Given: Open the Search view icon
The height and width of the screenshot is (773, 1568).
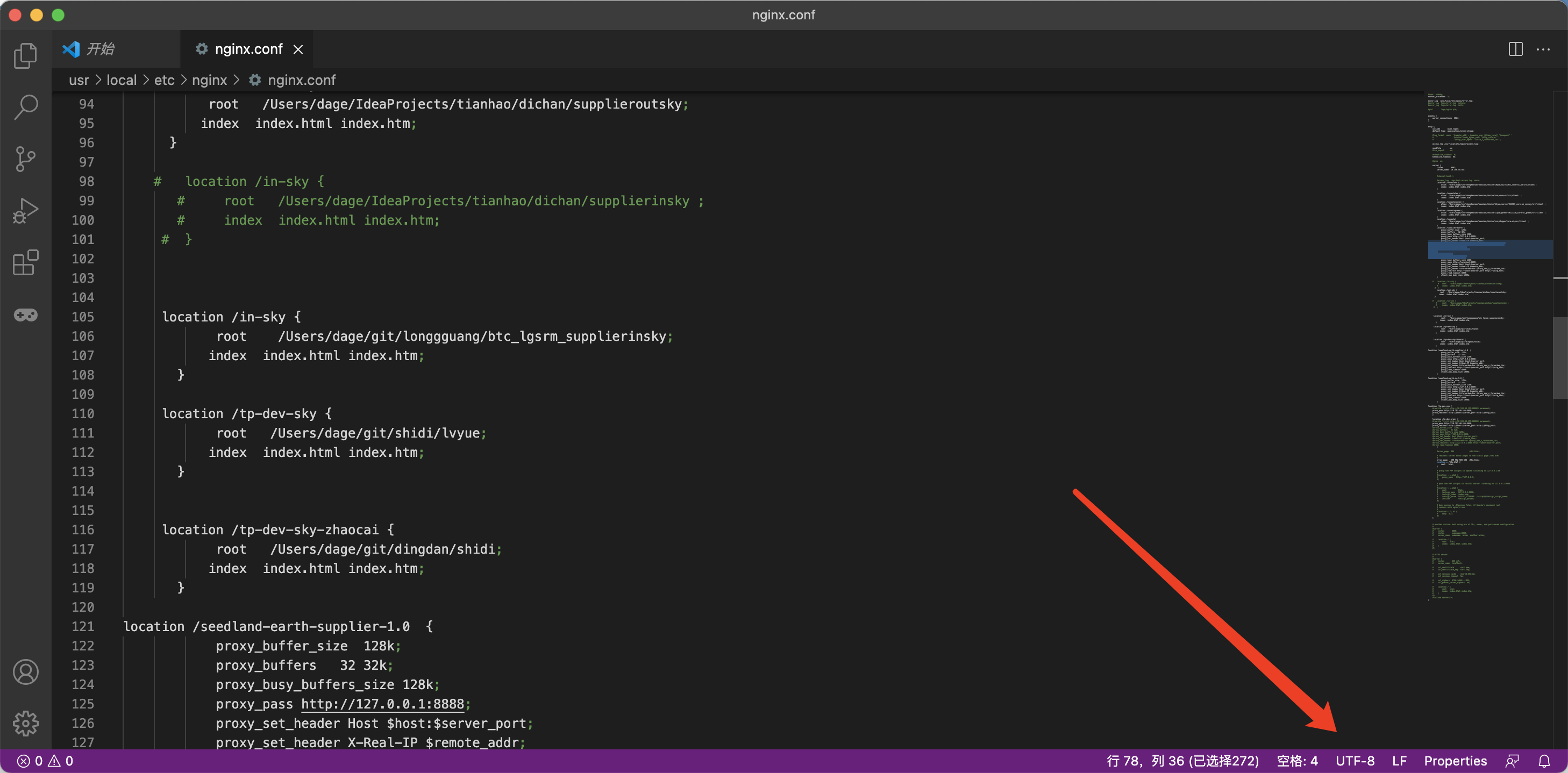Looking at the screenshot, I should point(26,107).
